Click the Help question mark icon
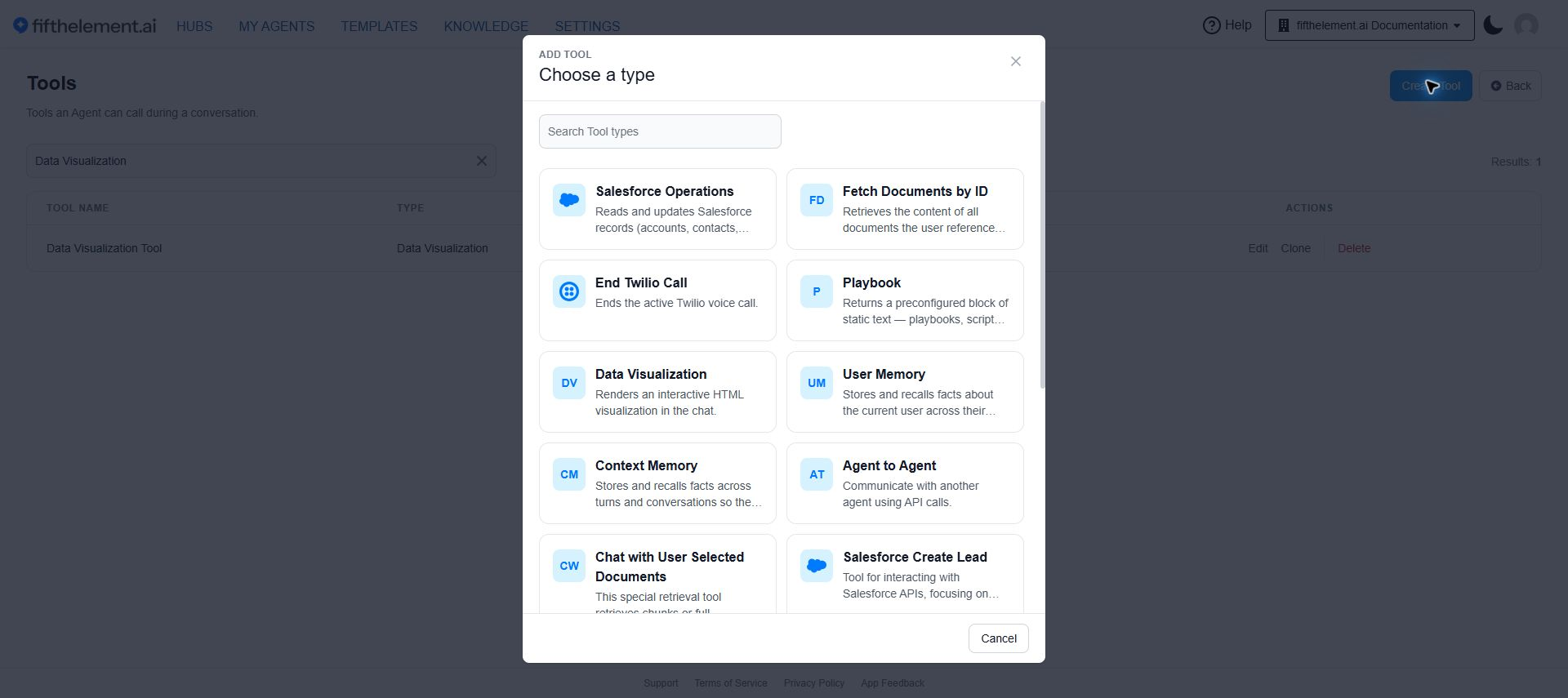The height and width of the screenshot is (698, 1568). pyautogui.click(x=1212, y=25)
